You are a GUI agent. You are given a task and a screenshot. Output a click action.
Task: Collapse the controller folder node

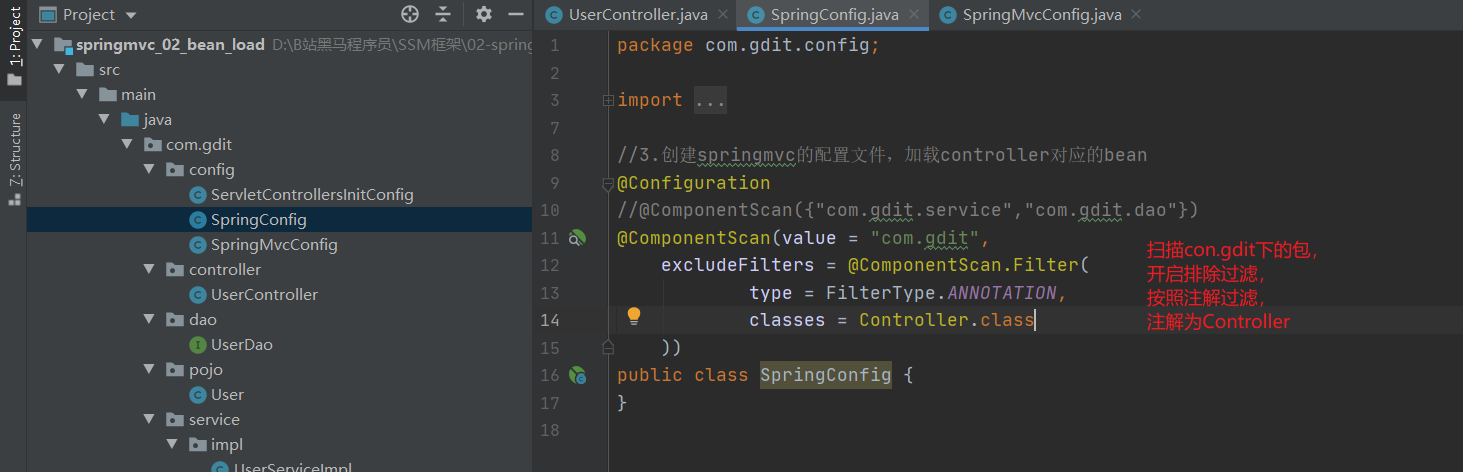click(x=149, y=269)
